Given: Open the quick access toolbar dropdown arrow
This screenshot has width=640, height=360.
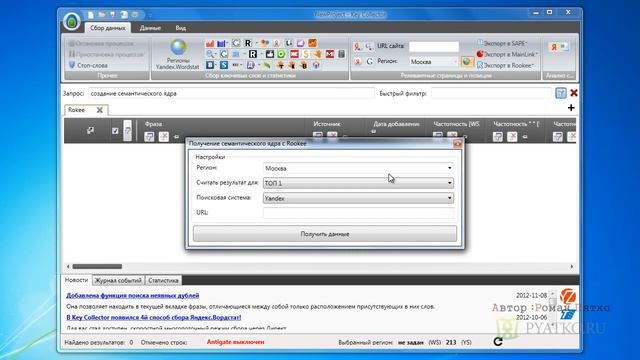Looking at the screenshot, I should click(150, 15).
